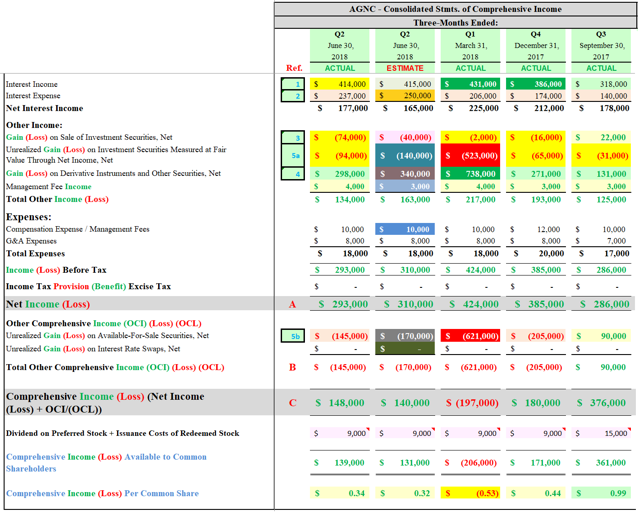Click the March 31, 2018 column header
640x514 pixels.
pos(470,45)
